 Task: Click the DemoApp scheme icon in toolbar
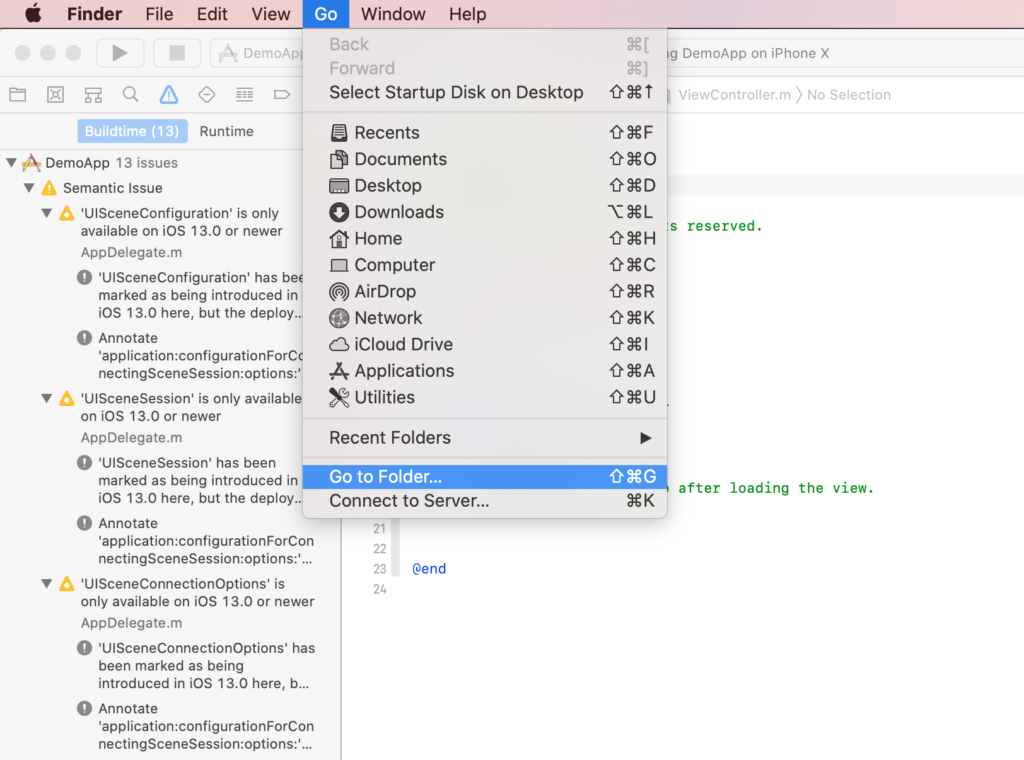[x=228, y=53]
